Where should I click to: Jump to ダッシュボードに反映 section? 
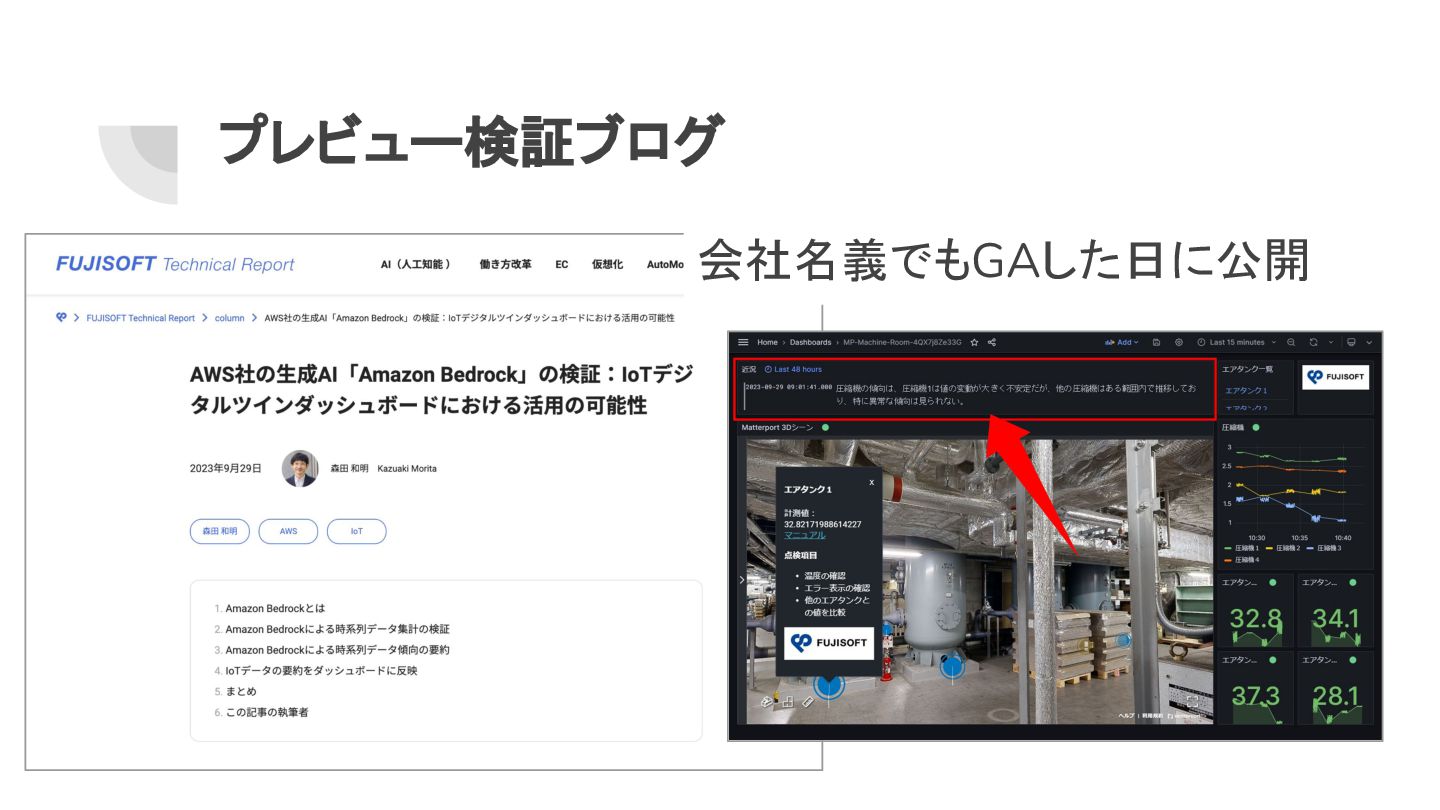coord(321,671)
